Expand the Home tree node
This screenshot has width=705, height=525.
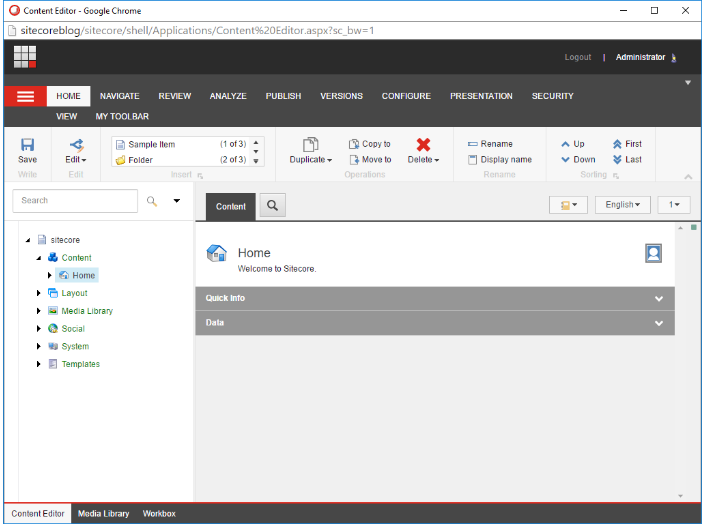(x=49, y=275)
